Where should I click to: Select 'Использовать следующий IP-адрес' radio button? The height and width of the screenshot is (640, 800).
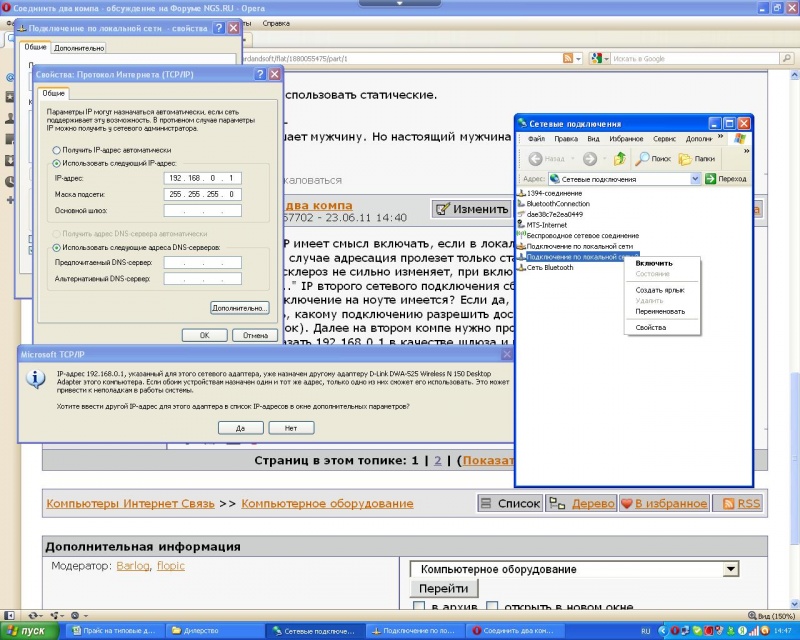tap(55, 162)
